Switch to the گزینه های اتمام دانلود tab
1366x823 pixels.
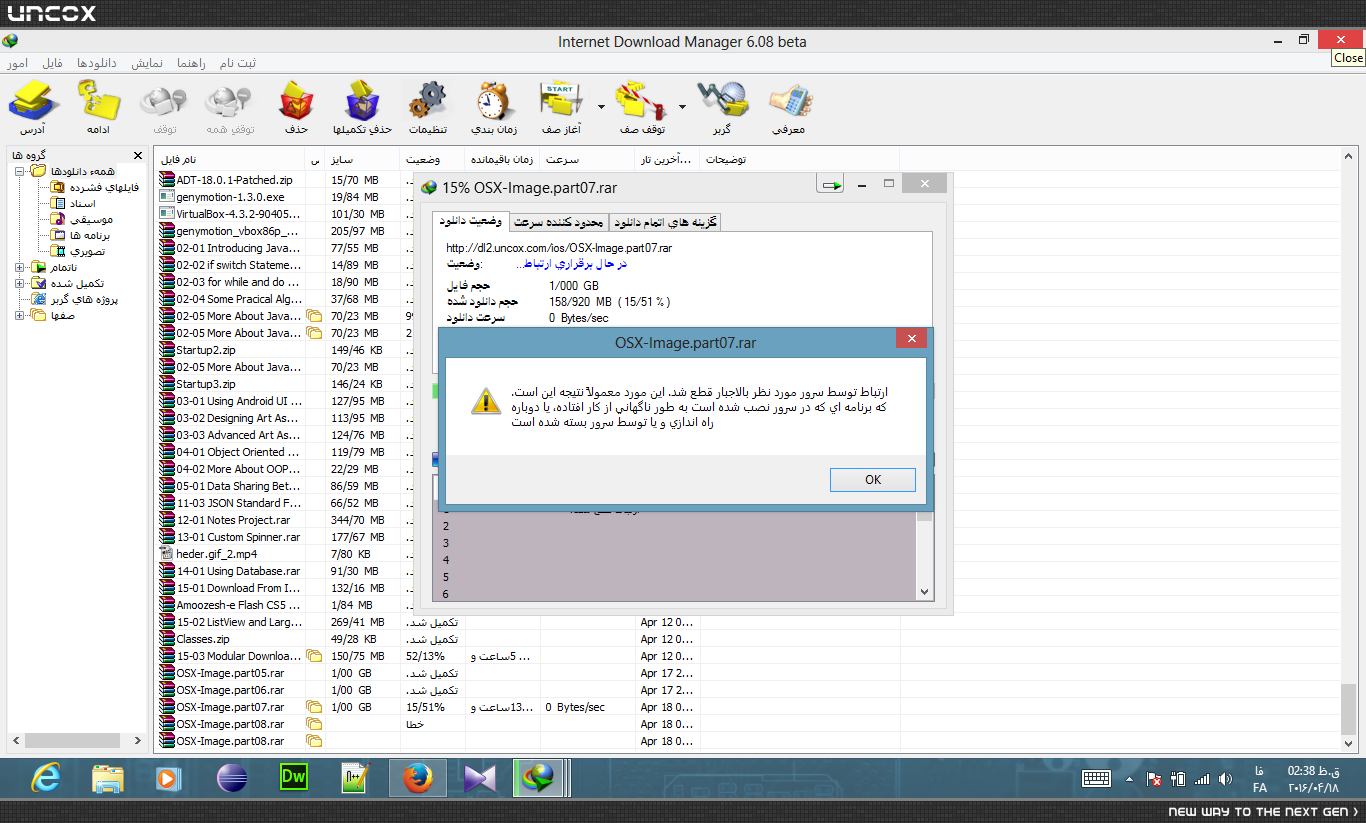pos(665,222)
